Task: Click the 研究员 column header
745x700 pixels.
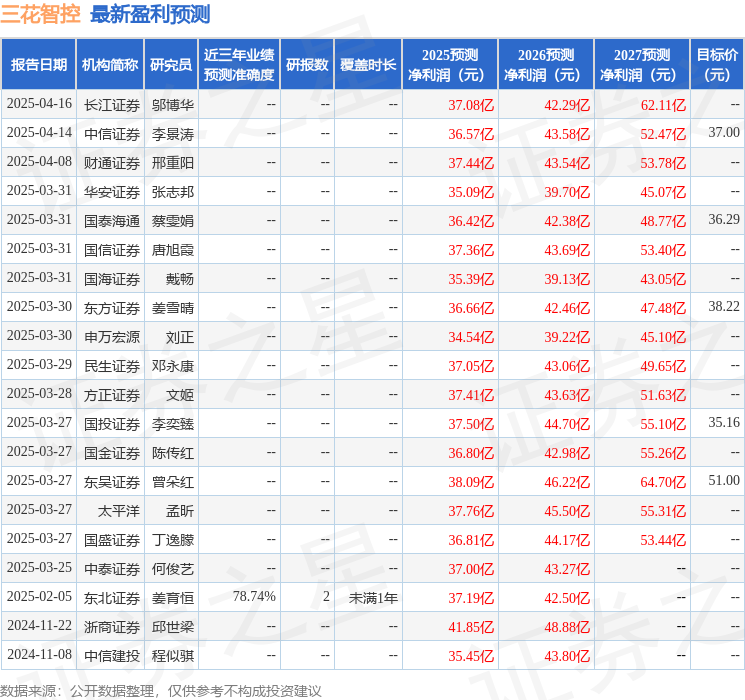Action: coord(171,65)
